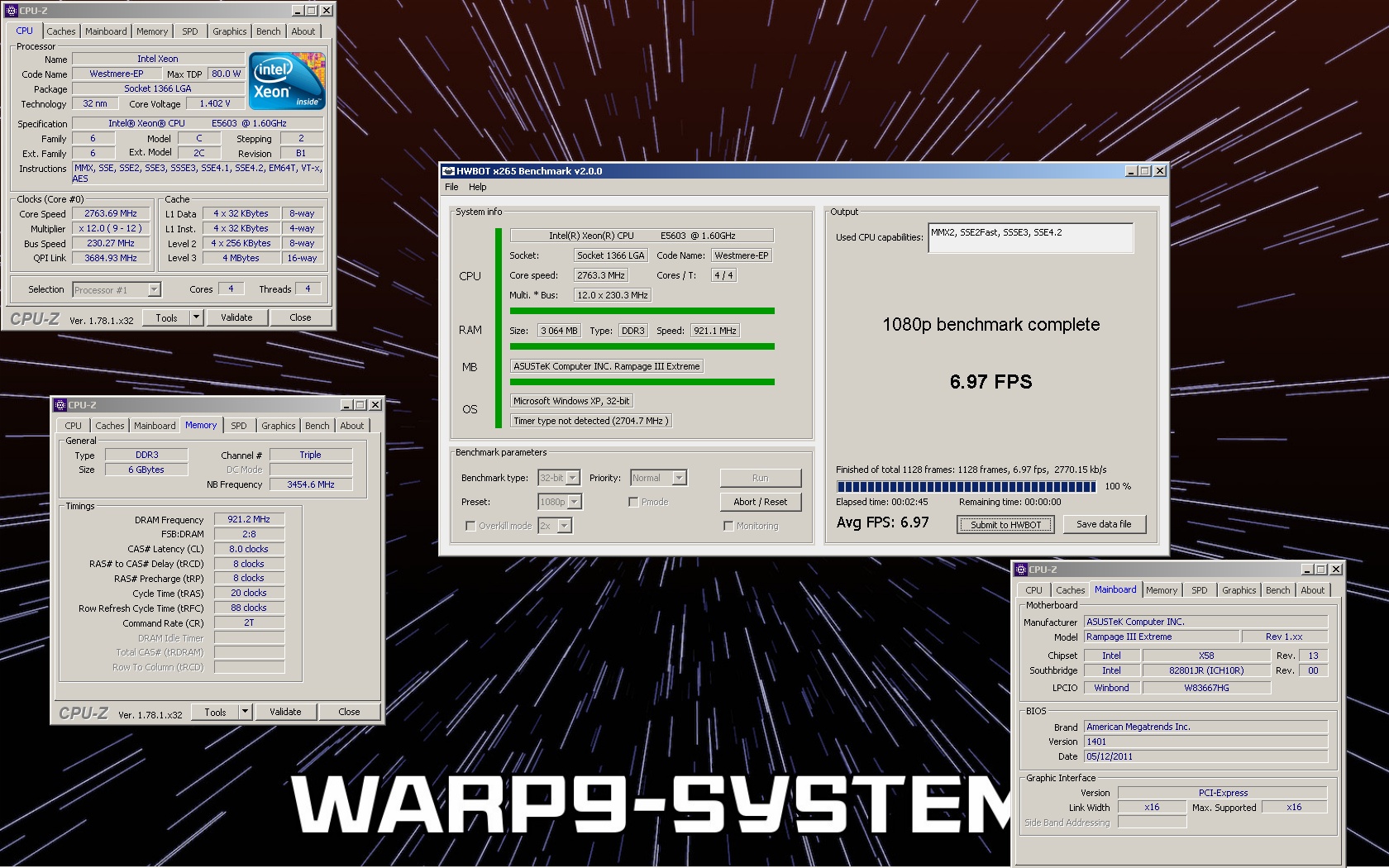Viewport: 1389px width, 868px height.
Task: Toggle the Pmode checkbox
Action: pos(633,502)
